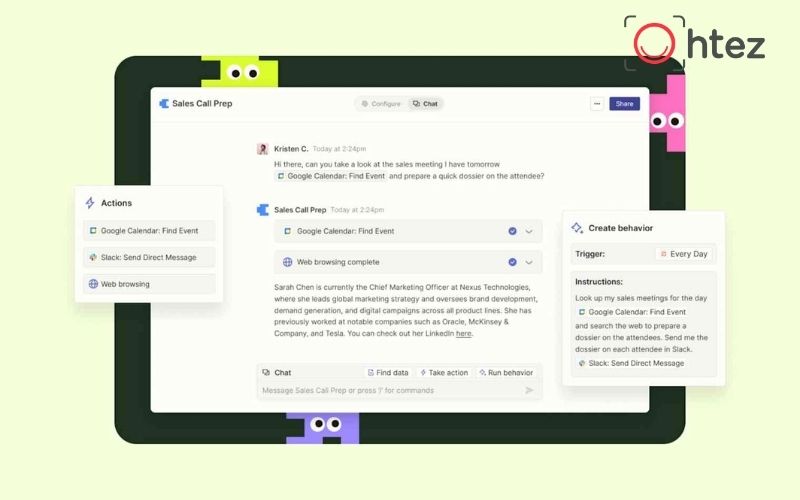Select Google Calendar: Find Event in Actions panel
This screenshot has width=800, height=500.
(149, 231)
